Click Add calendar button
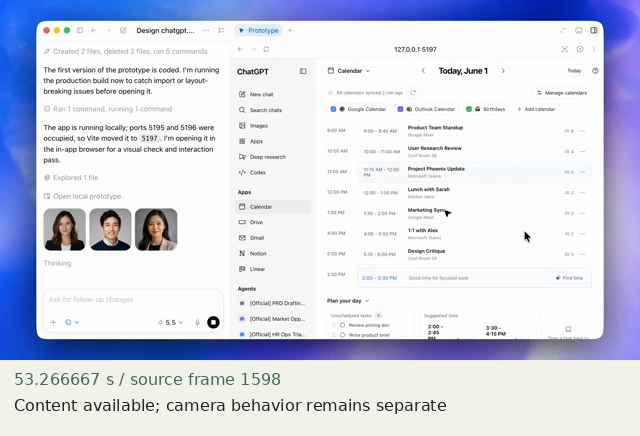Viewport: 640px width, 436px height. pyautogui.click(x=536, y=109)
